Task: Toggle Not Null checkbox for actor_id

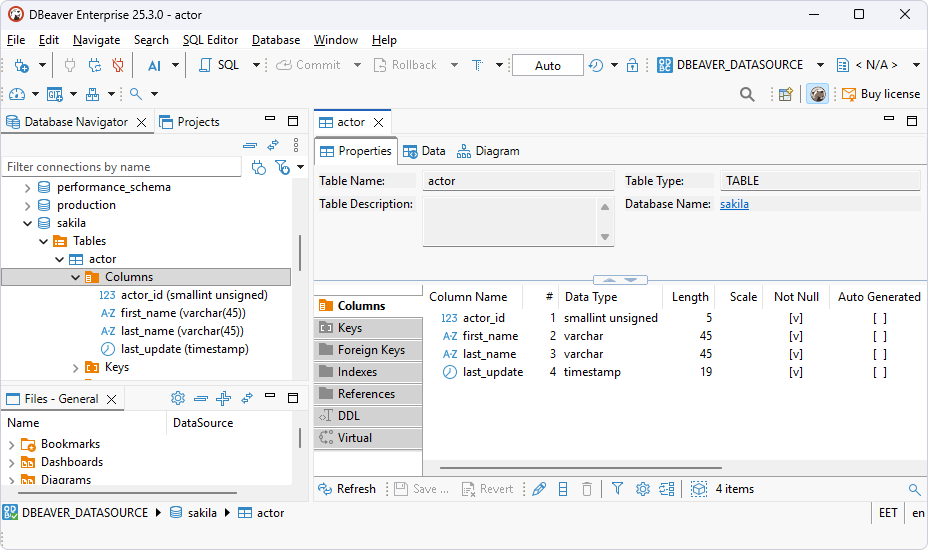Action: [795, 319]
